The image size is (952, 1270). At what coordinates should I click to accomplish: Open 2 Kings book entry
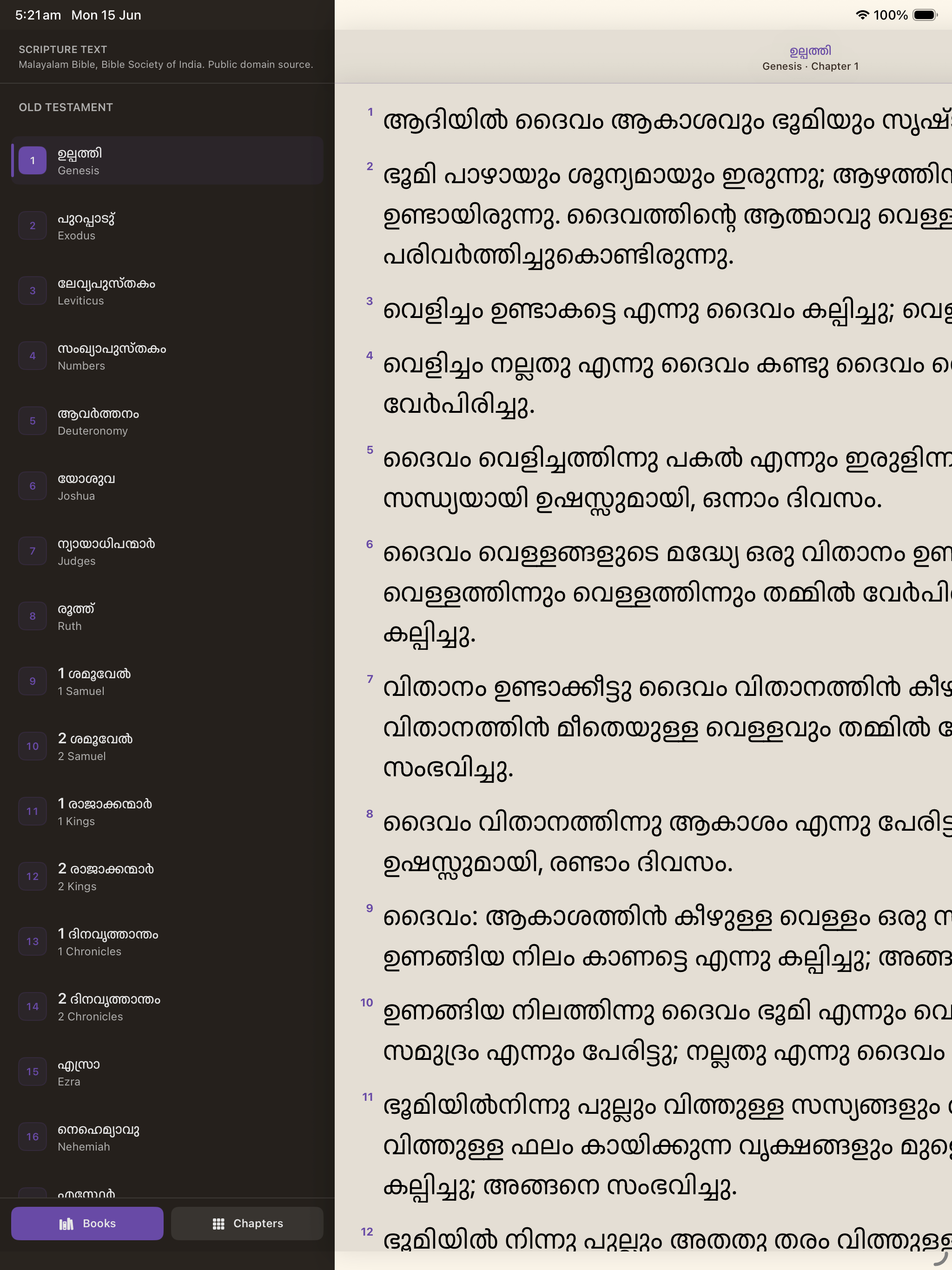(x=167, y=877)
